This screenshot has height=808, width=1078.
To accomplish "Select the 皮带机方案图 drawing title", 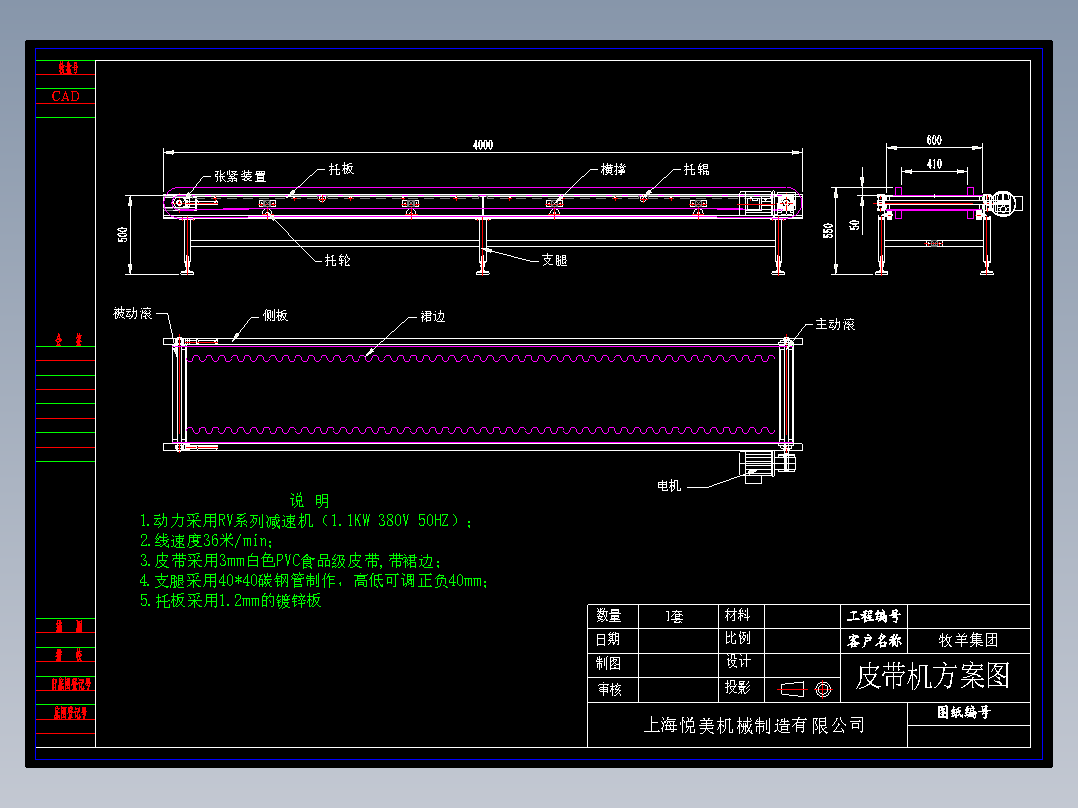I will pos(933,676).
